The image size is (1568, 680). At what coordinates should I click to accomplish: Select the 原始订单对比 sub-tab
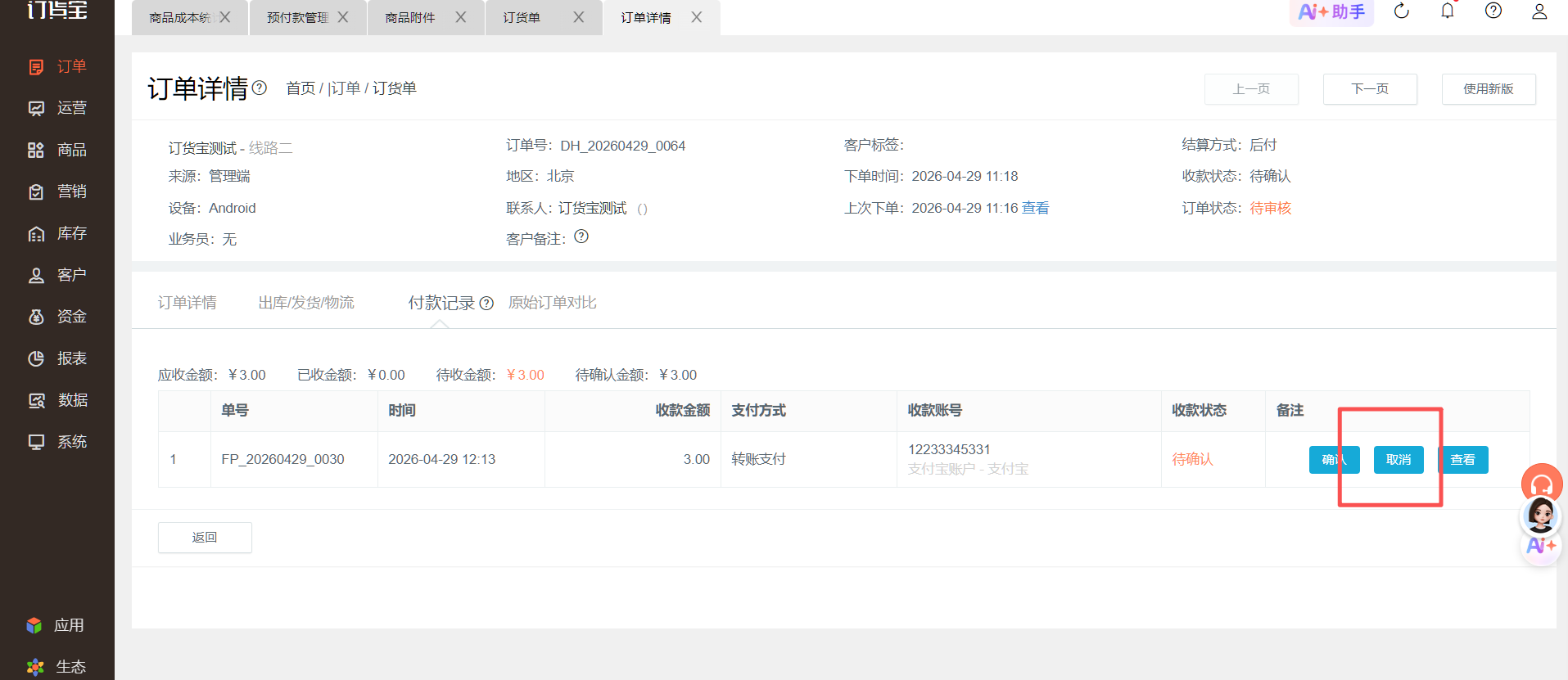point(553,303)
